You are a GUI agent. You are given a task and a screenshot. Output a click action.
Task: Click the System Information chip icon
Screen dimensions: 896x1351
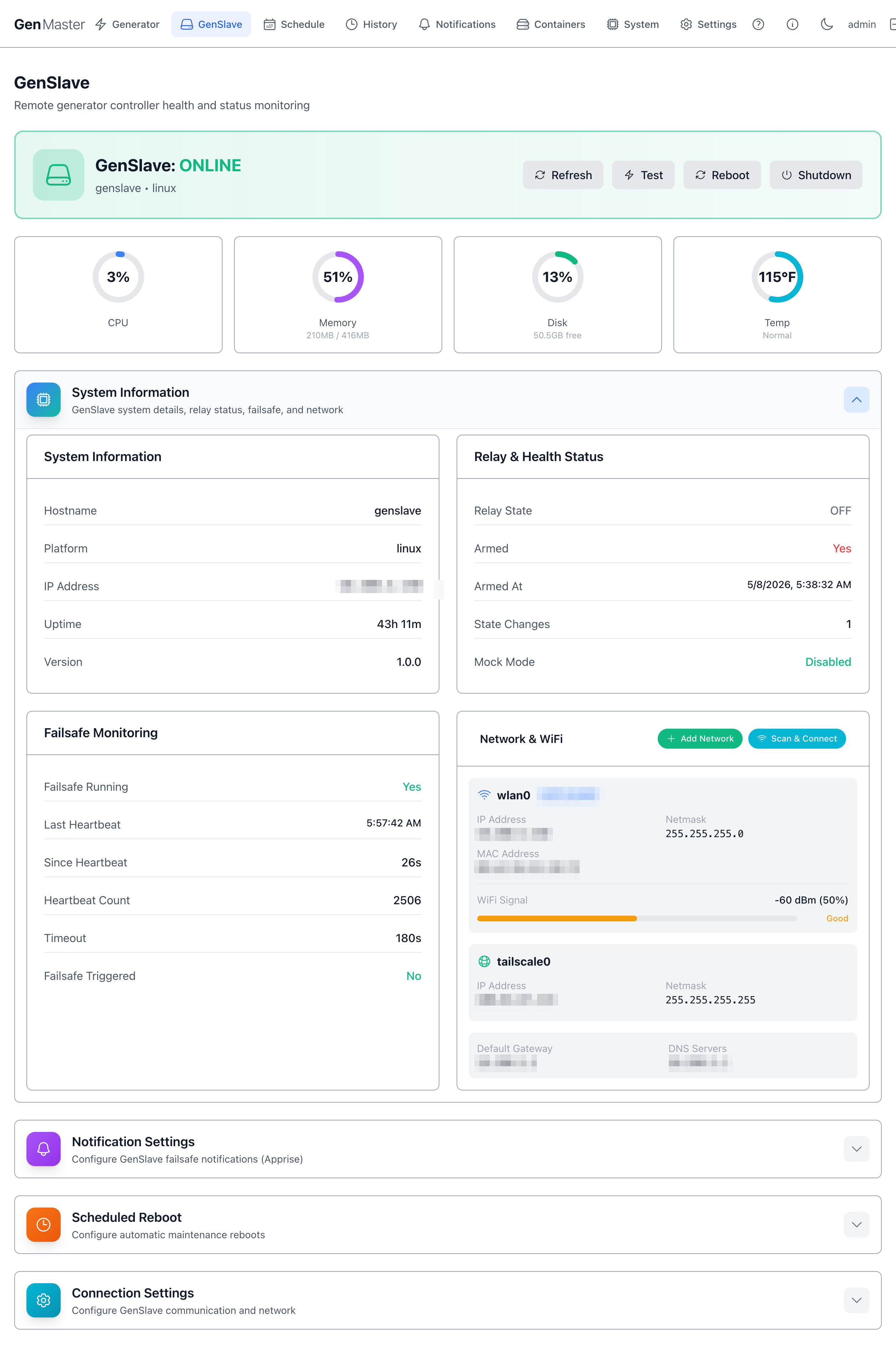pos(44,400)
